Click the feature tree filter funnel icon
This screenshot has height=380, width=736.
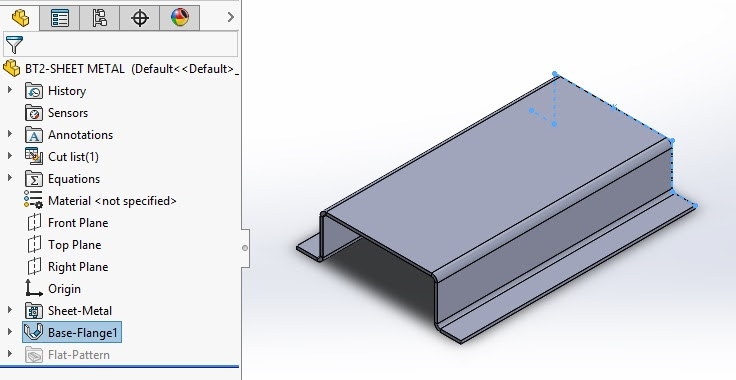pyautogui.click(x=14, y=45)
